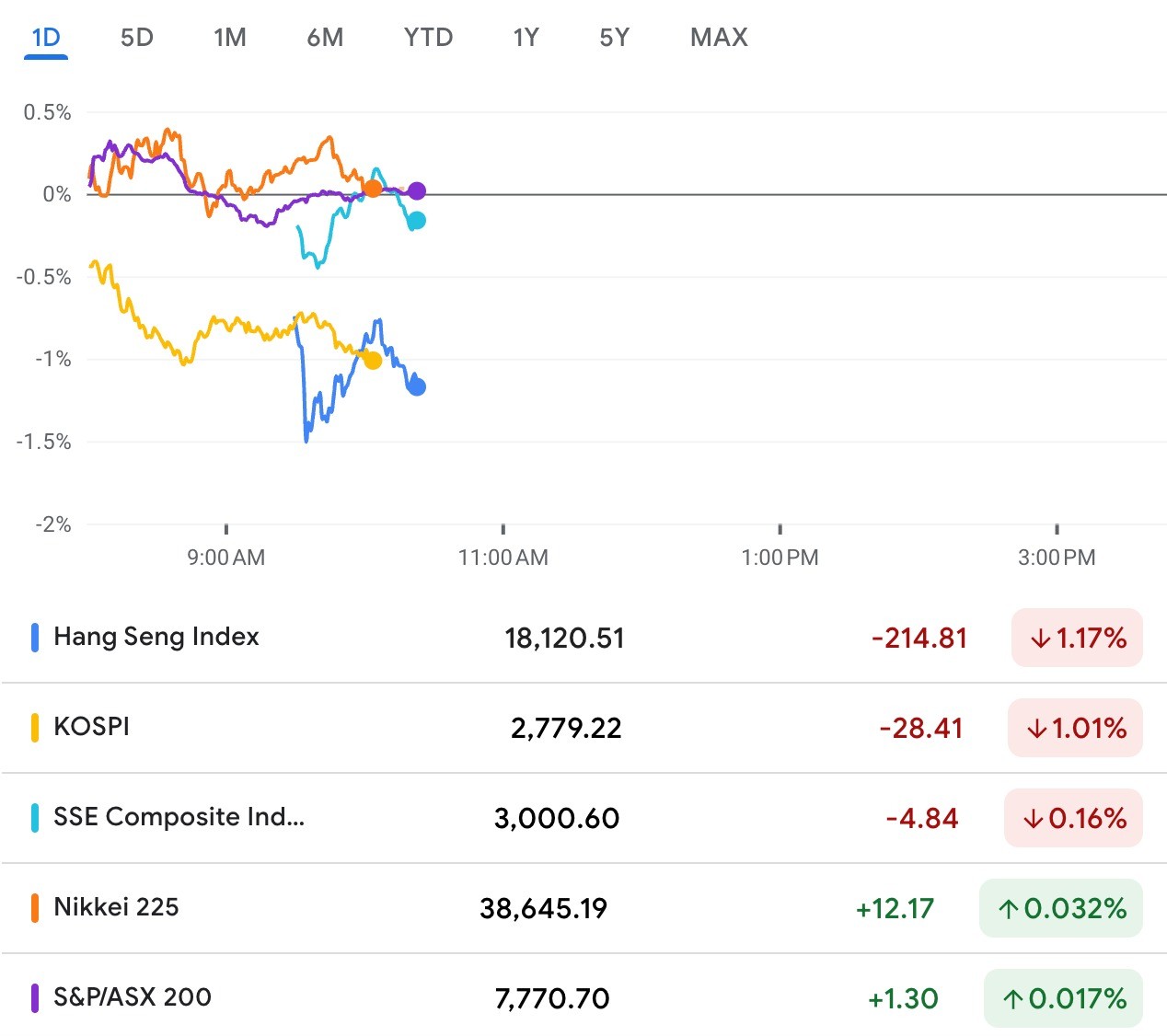Click the purple S&P/ASX 200 color marker
Image resolution: width=1167 pixels, height=1036 pixels.
(x=35, y=998)
